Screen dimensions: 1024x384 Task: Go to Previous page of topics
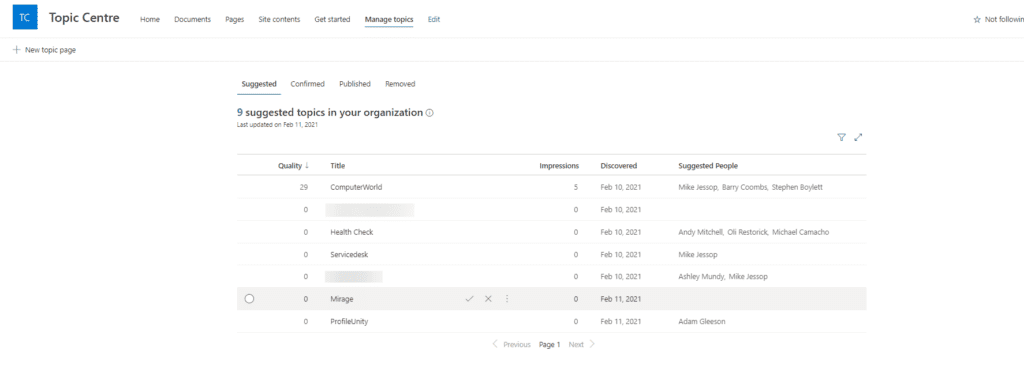(x=511, y=345)
